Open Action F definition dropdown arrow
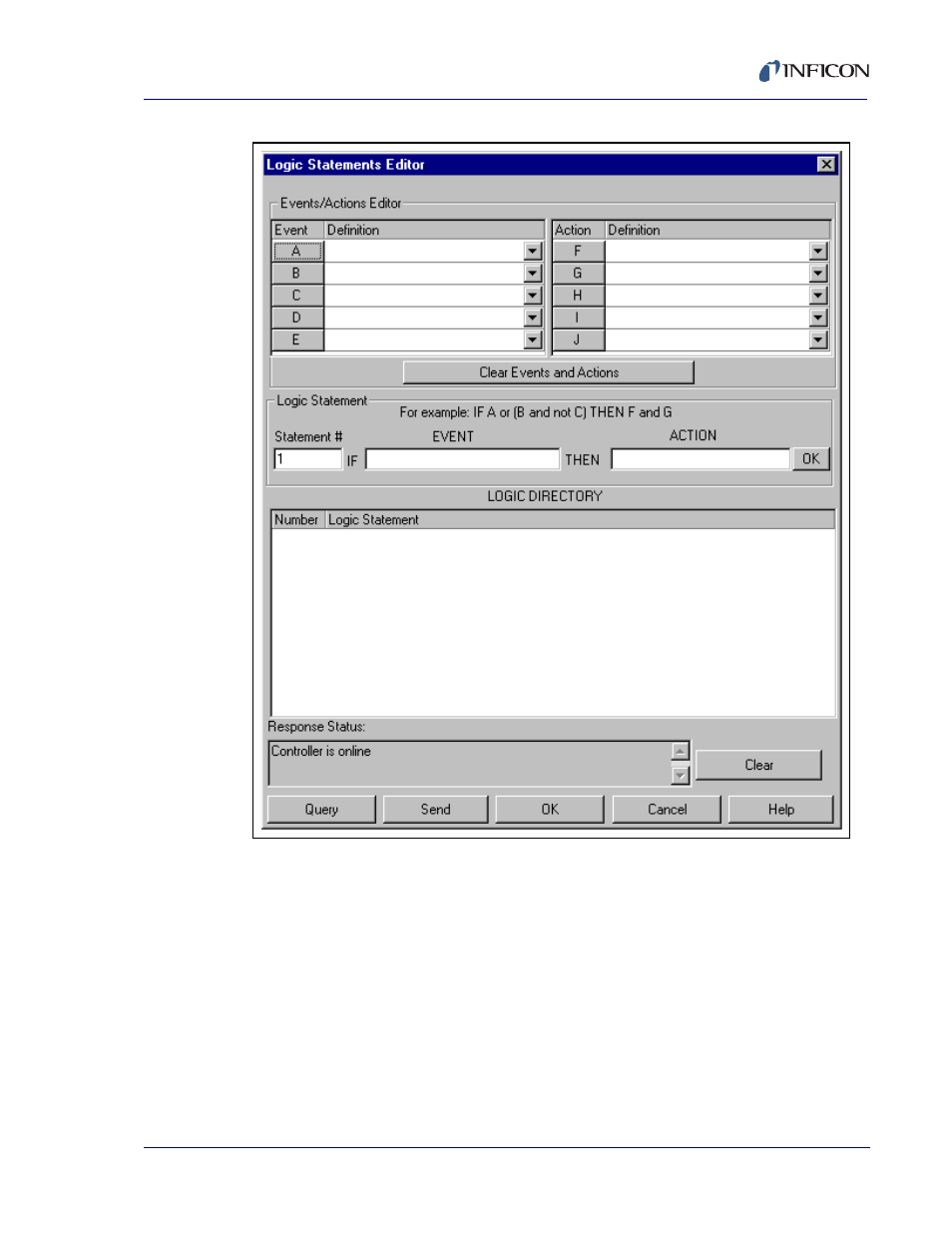 [x=818, y=252]
